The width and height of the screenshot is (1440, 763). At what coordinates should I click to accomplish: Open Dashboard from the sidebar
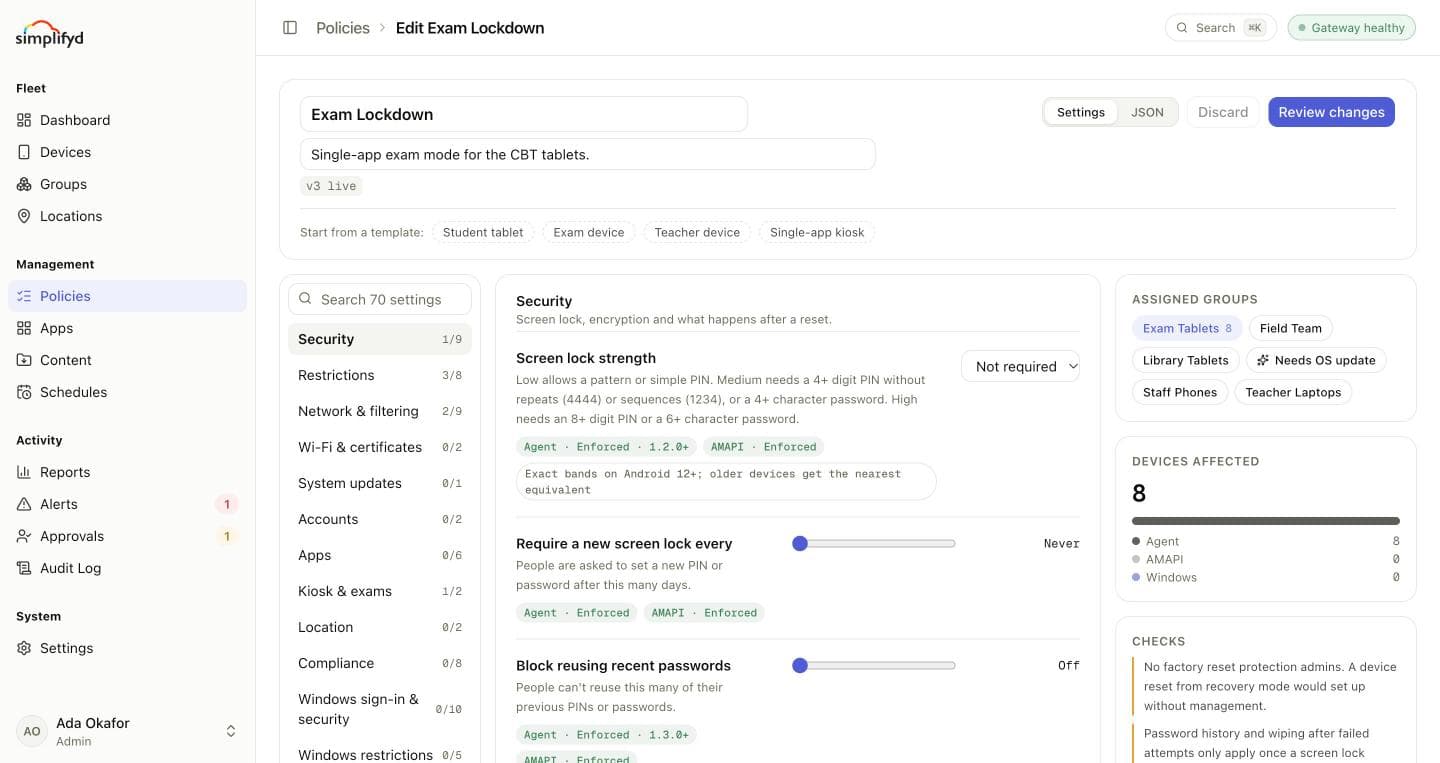[127, 120]
